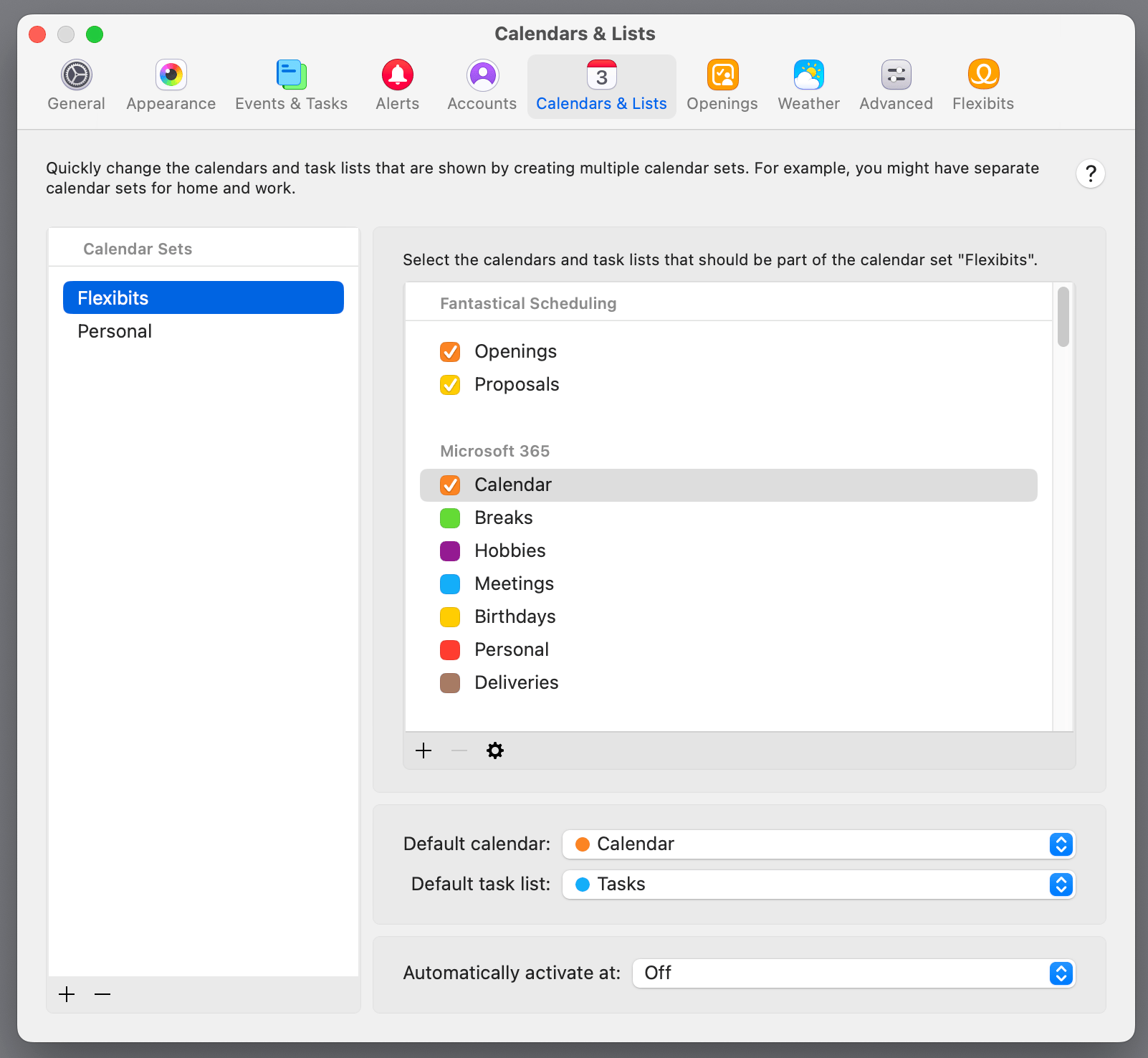Uncheck the Openings calendar checkbox
Screen dimensions: 1148x1058
click(450, 352)
